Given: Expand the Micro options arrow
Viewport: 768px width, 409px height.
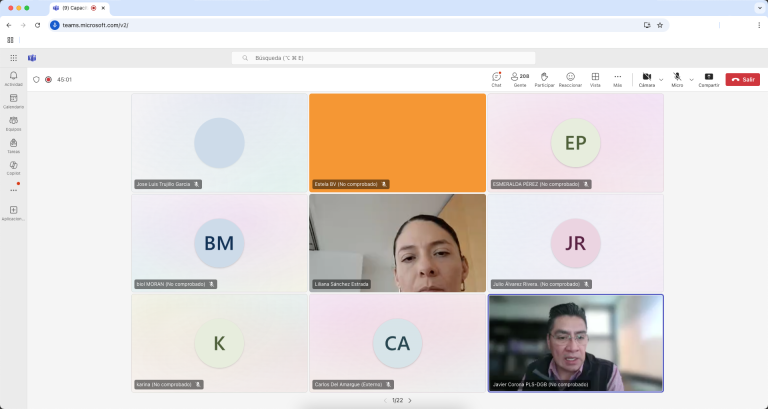Looking at the screenshot, I should point(691,79).
